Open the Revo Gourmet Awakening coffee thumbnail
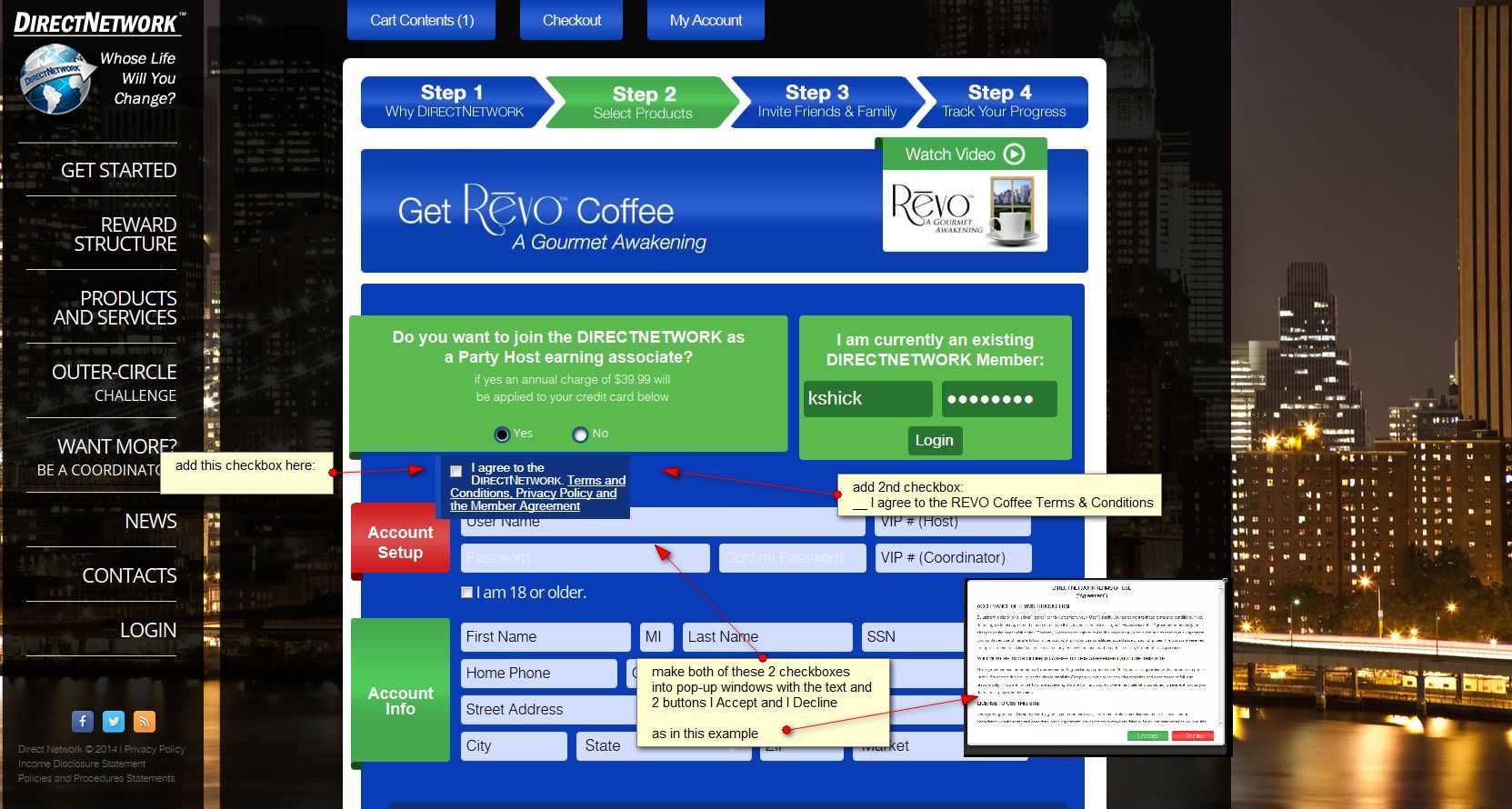The image size is (1512, 809). tap(965, 211)
